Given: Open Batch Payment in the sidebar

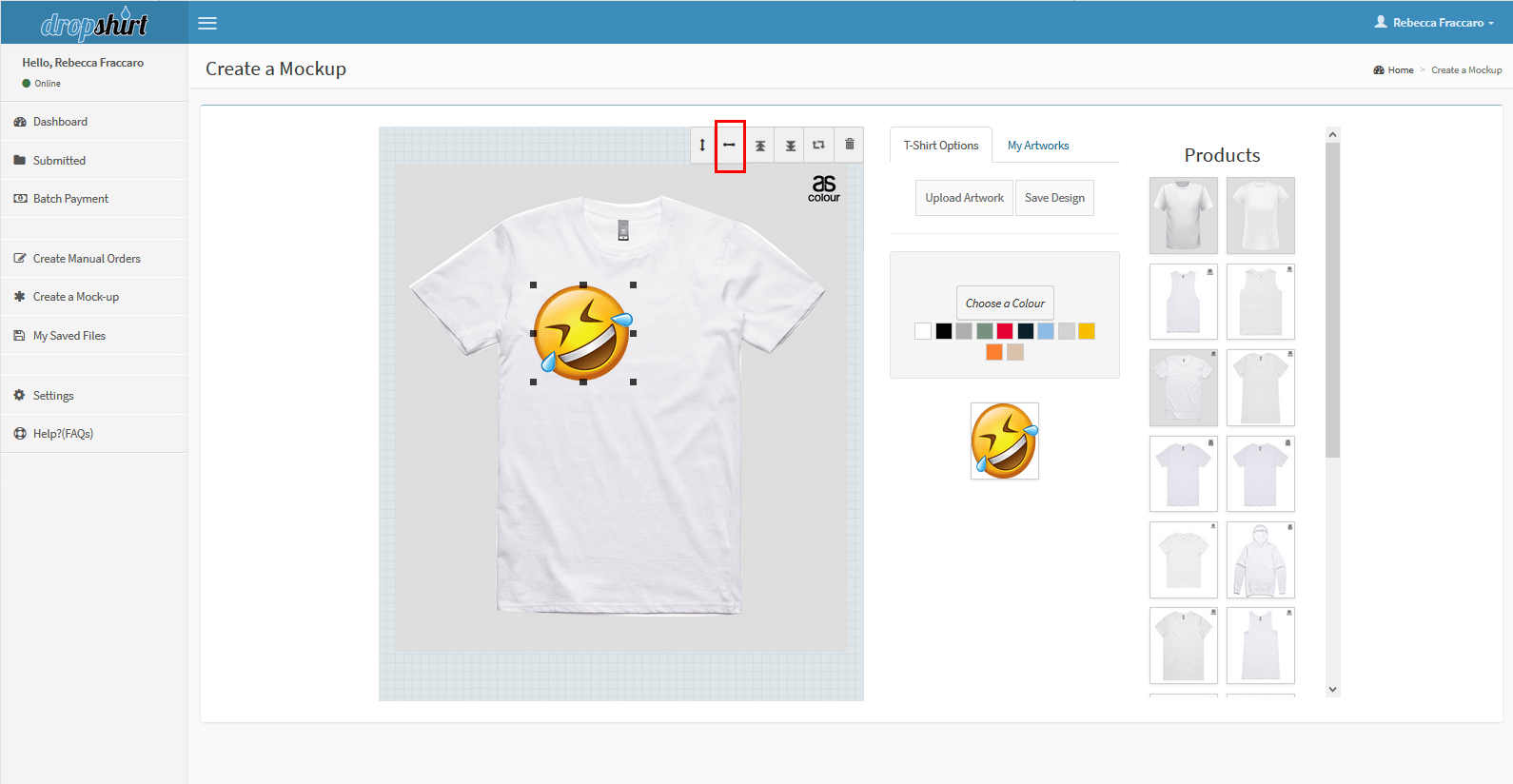Looking at the screenshot, I should coord(94,199).
